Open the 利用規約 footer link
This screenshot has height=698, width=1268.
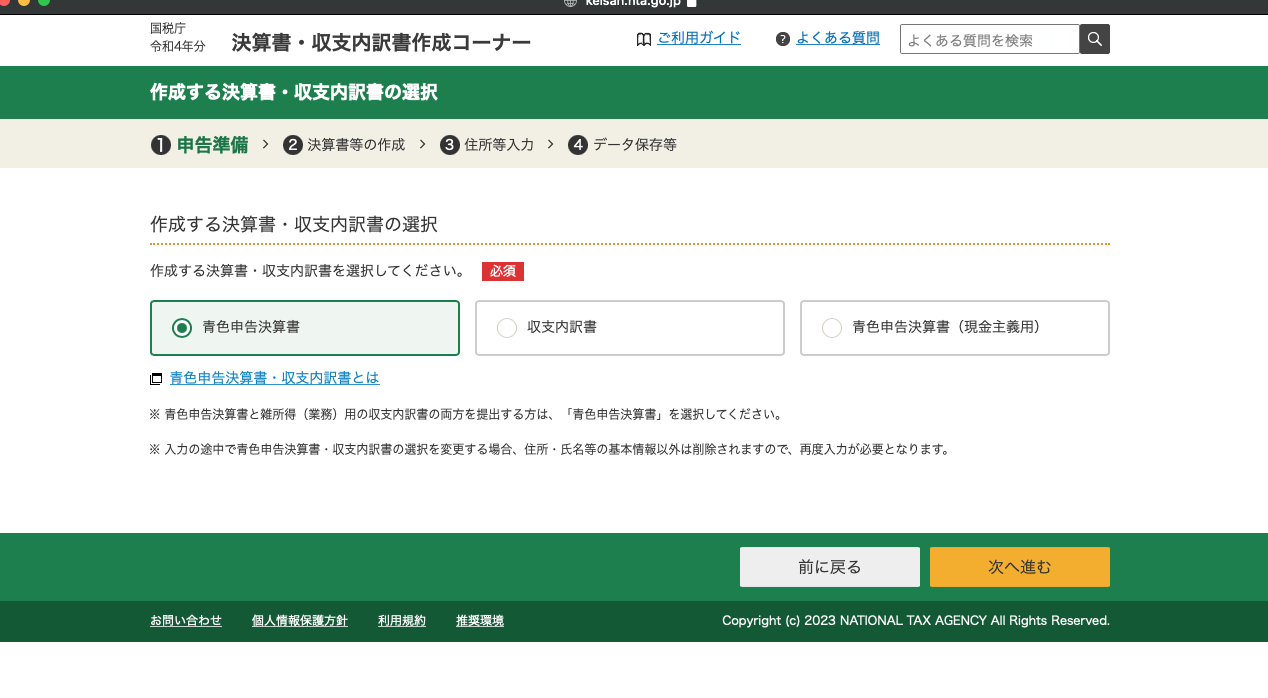(x=402, y=621)
